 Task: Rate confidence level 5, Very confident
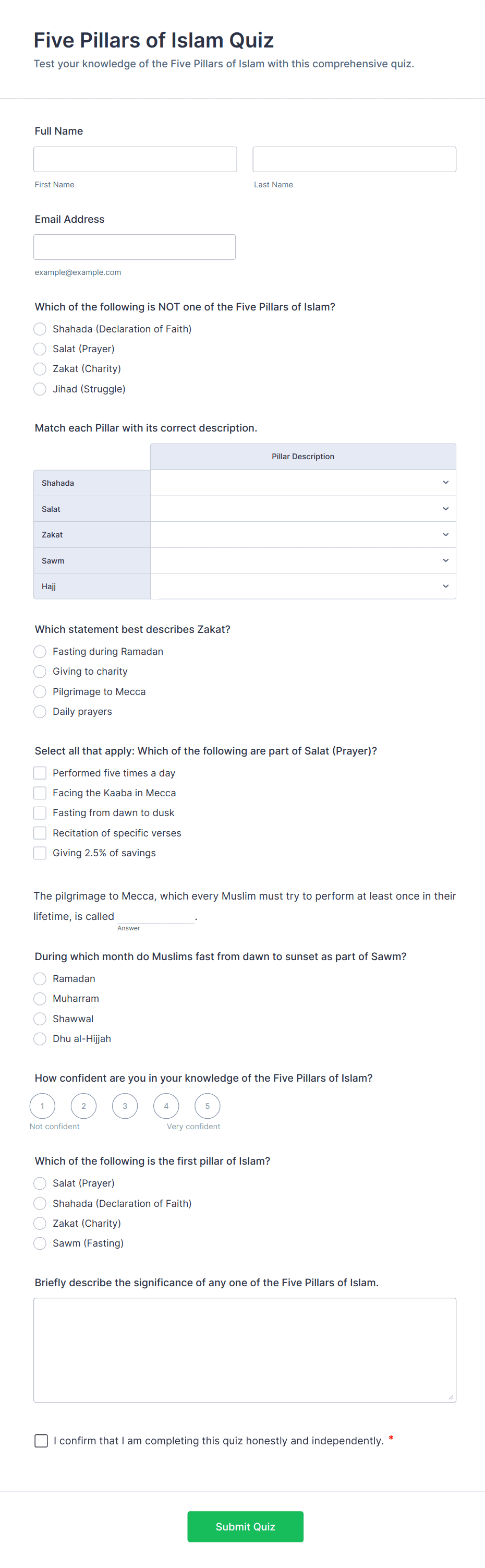(x=208, y=1106)
